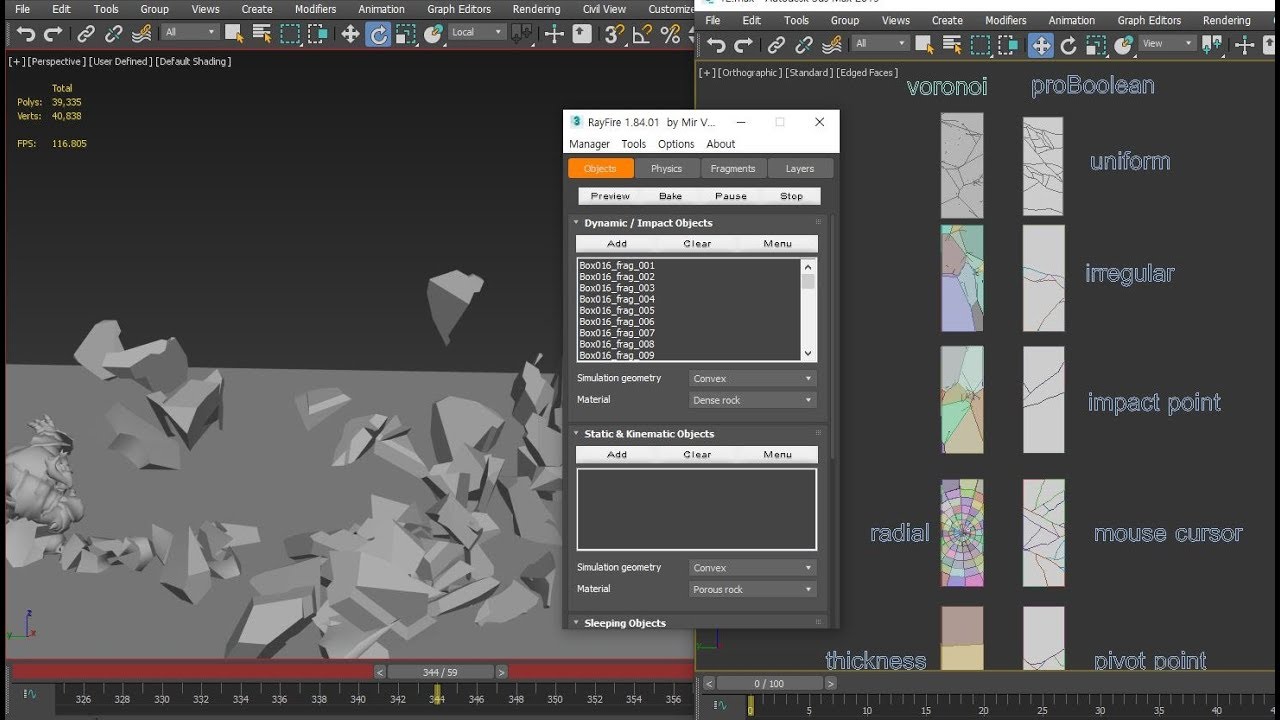The height and width of the screenshot is (720, 1280).
Task: Click vertical scrollbar of Dynamic objects list
Action: click(x=808, y=309)
